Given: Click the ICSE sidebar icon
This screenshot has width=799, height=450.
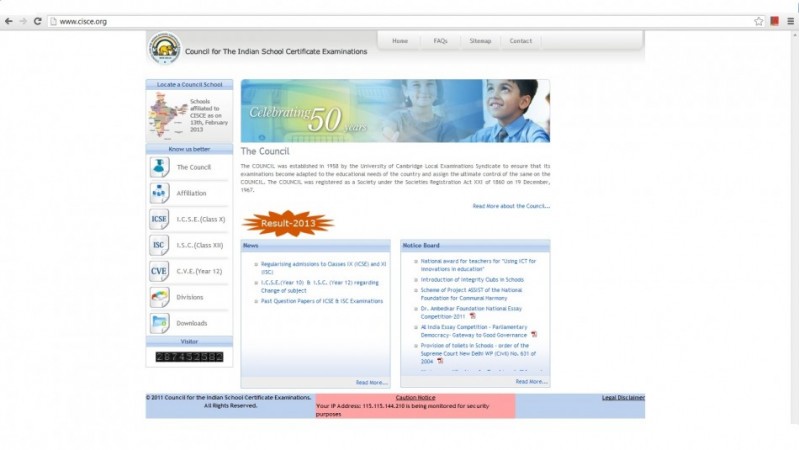Looking at the screenshot, I should [x=159, y=219].
